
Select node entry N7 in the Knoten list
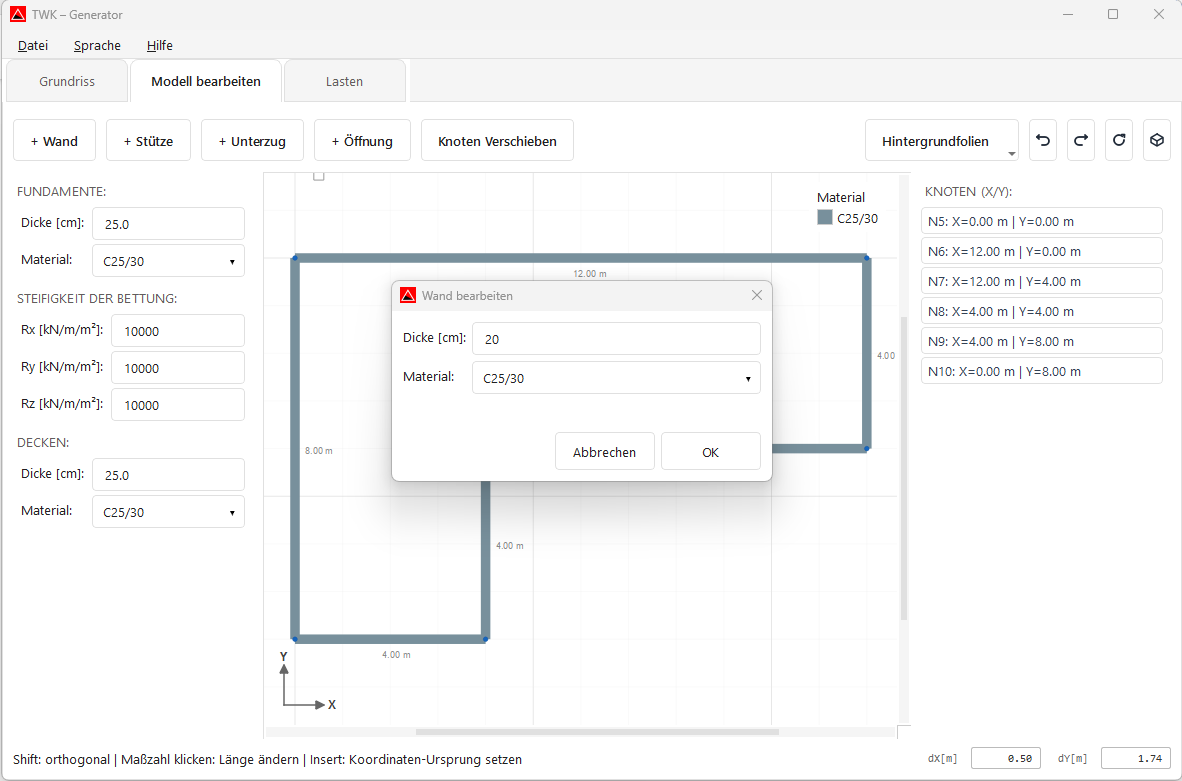tap(1041, 280)
